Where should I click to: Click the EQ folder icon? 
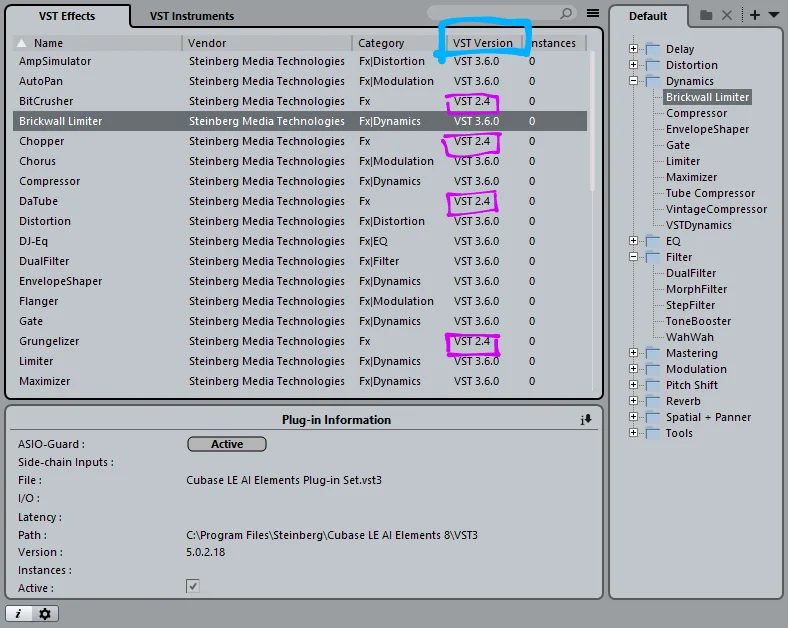[x=653, y=241]
